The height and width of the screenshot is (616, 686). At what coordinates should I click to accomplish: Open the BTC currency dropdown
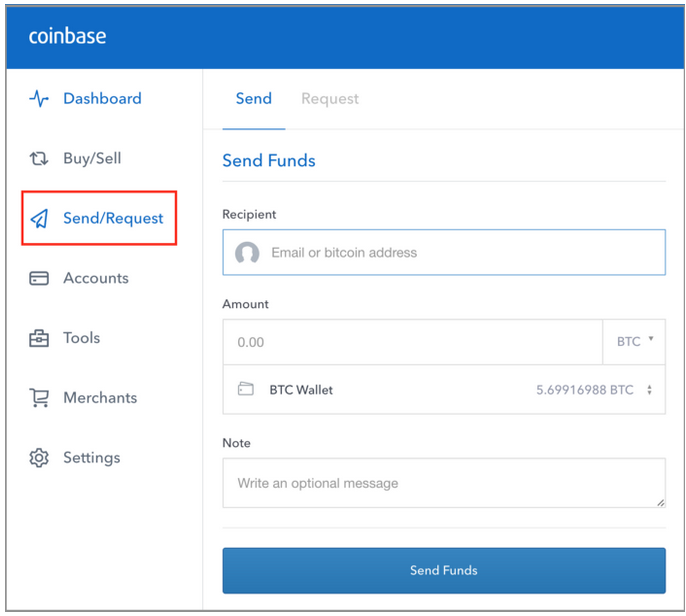634,342
